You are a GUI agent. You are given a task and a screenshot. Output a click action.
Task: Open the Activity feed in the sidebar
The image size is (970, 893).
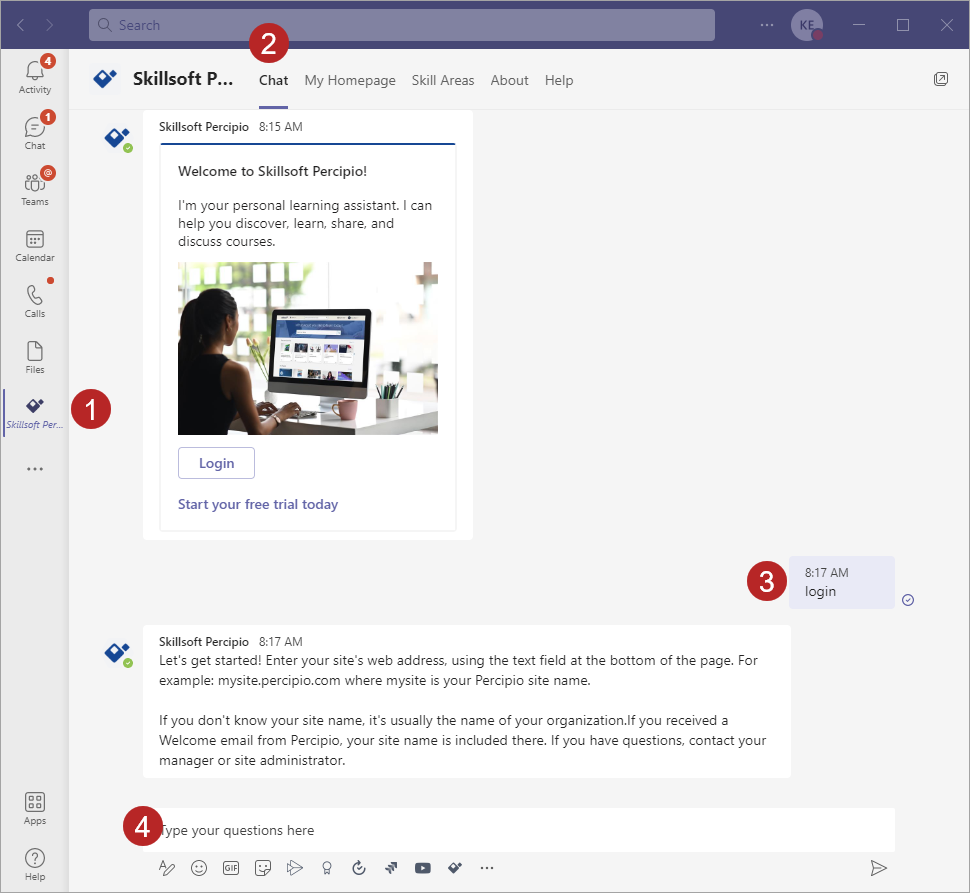tap(35, 76)
